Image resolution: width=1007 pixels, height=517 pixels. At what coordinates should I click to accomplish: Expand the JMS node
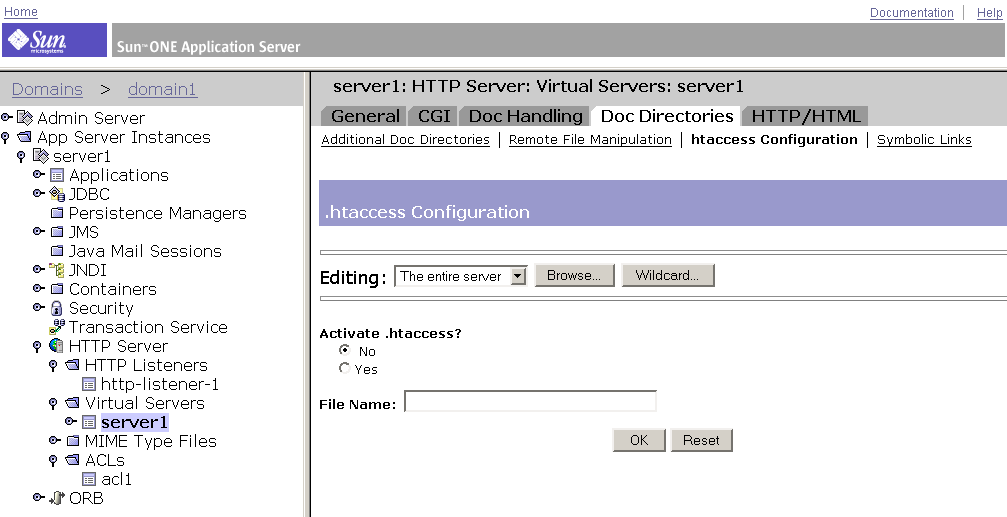click(x=39, y=231)
